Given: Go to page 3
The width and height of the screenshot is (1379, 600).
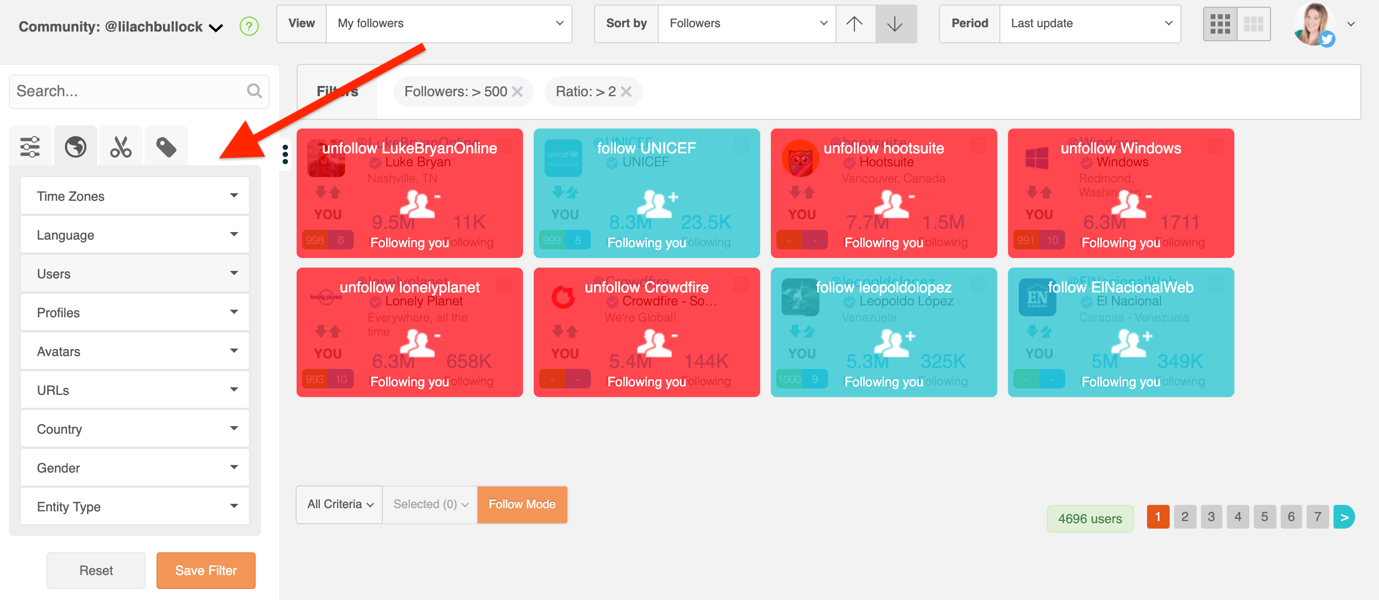Looking at the screenshot, I should (x=1211, y=517).
